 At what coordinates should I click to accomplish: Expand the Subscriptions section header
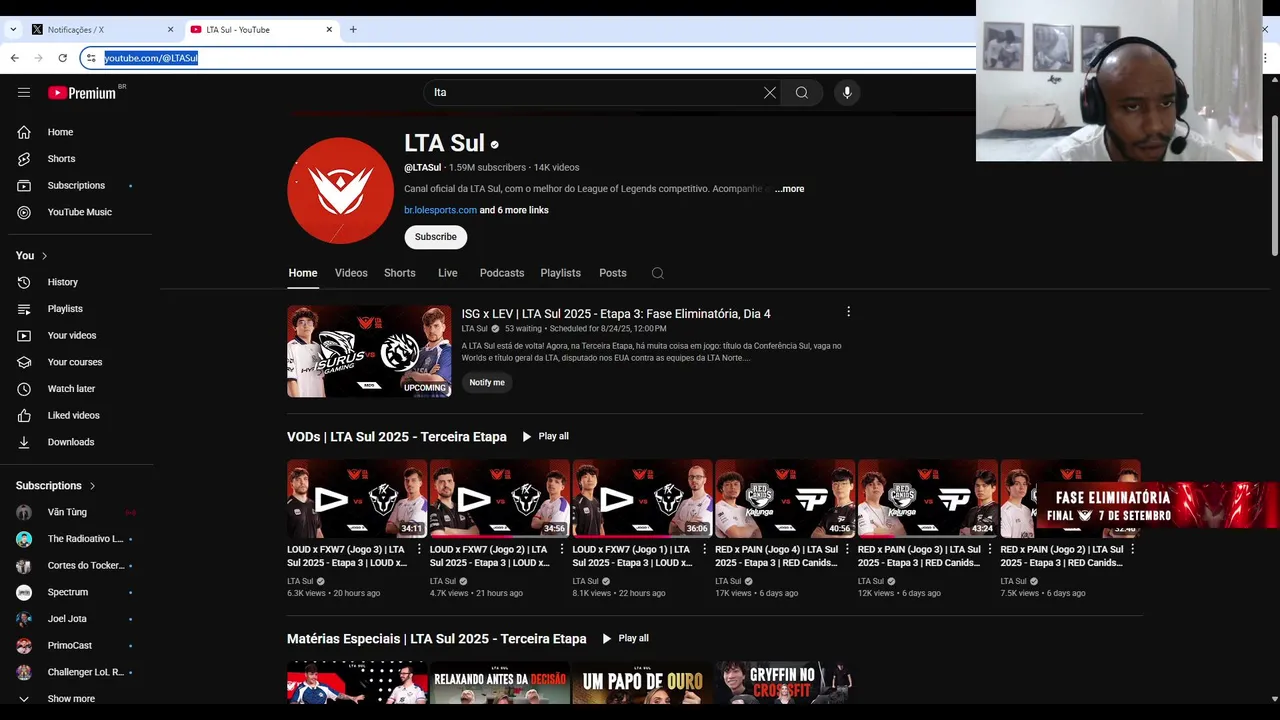click(x=56, y=486)
